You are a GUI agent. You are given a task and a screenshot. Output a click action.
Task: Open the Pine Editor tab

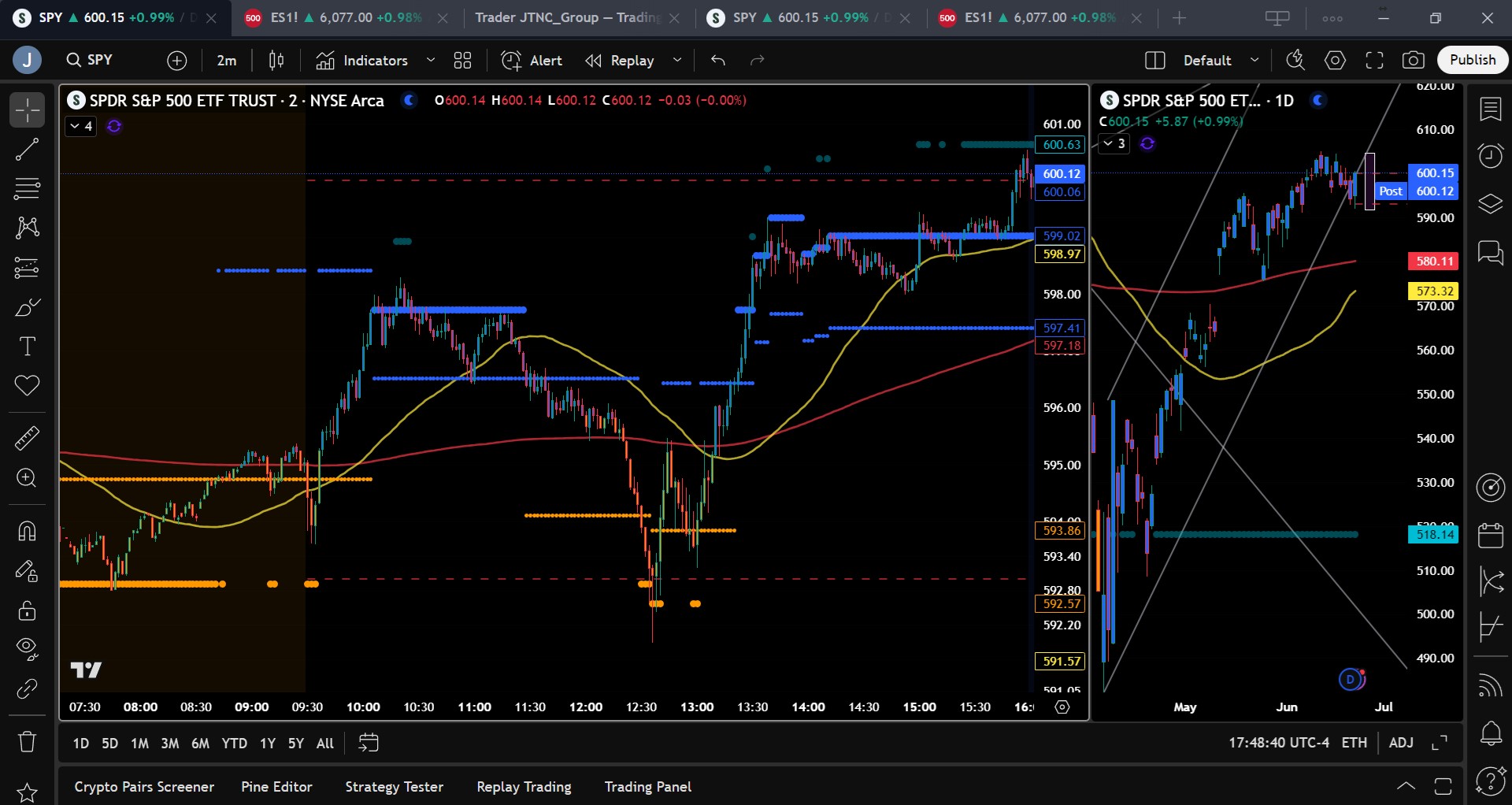pyautogui.click(x=276, y=787)
